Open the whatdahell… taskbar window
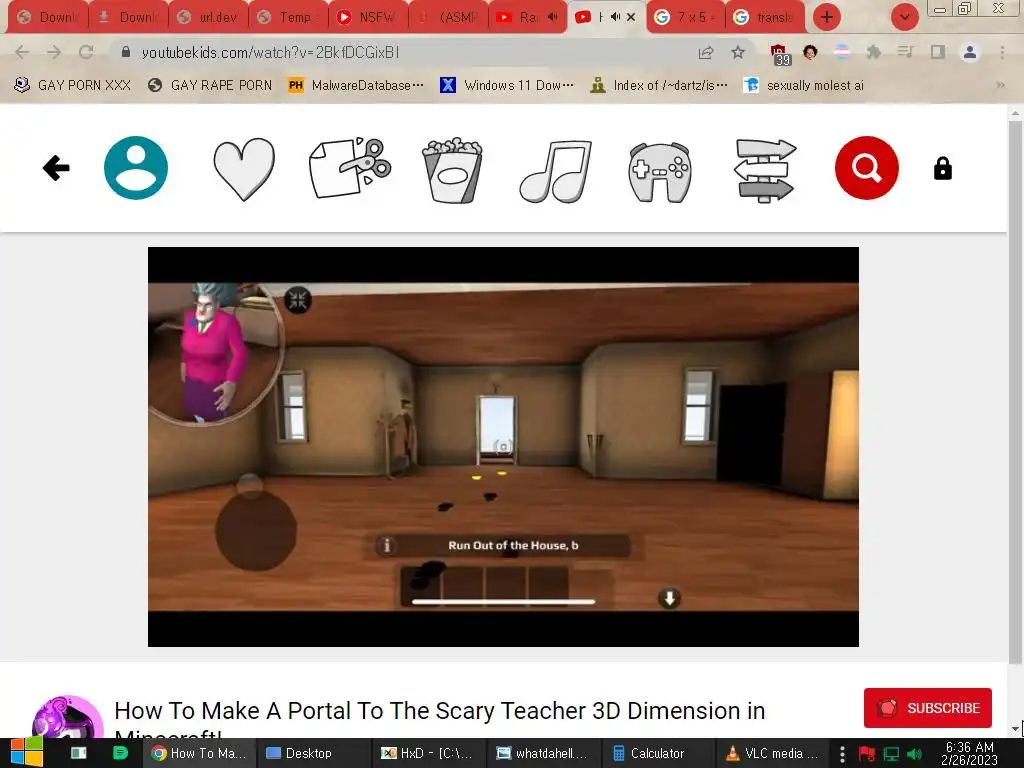1024x768 pixels. tap(542, 753)
